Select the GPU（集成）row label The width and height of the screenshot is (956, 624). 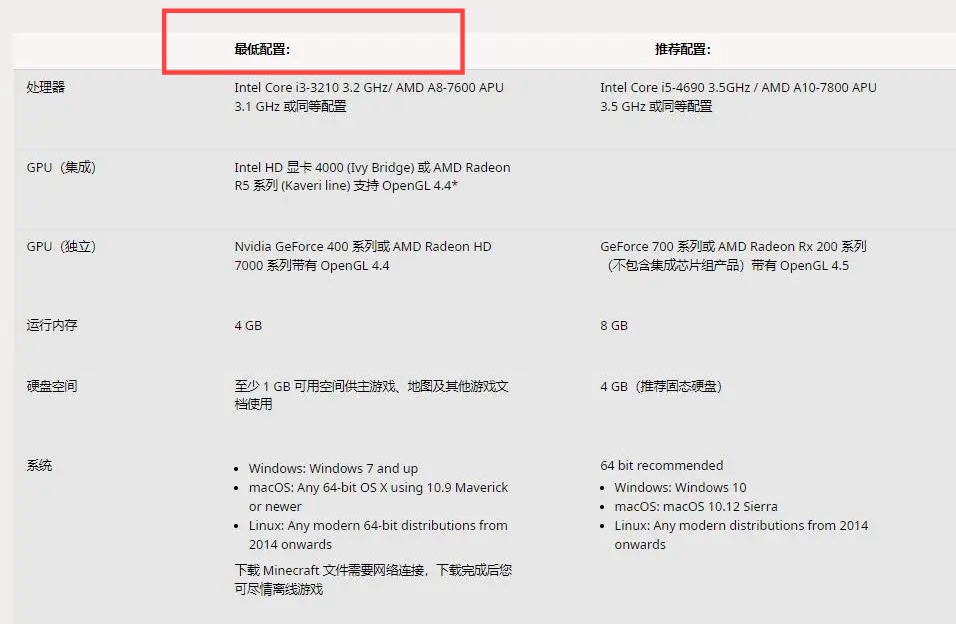point(61,167)
